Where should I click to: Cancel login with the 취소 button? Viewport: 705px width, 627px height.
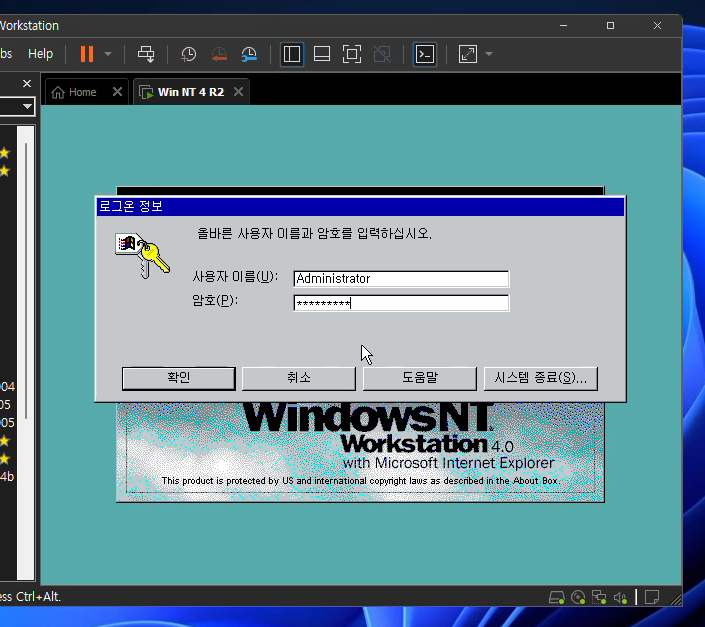[x=299, y=378]
